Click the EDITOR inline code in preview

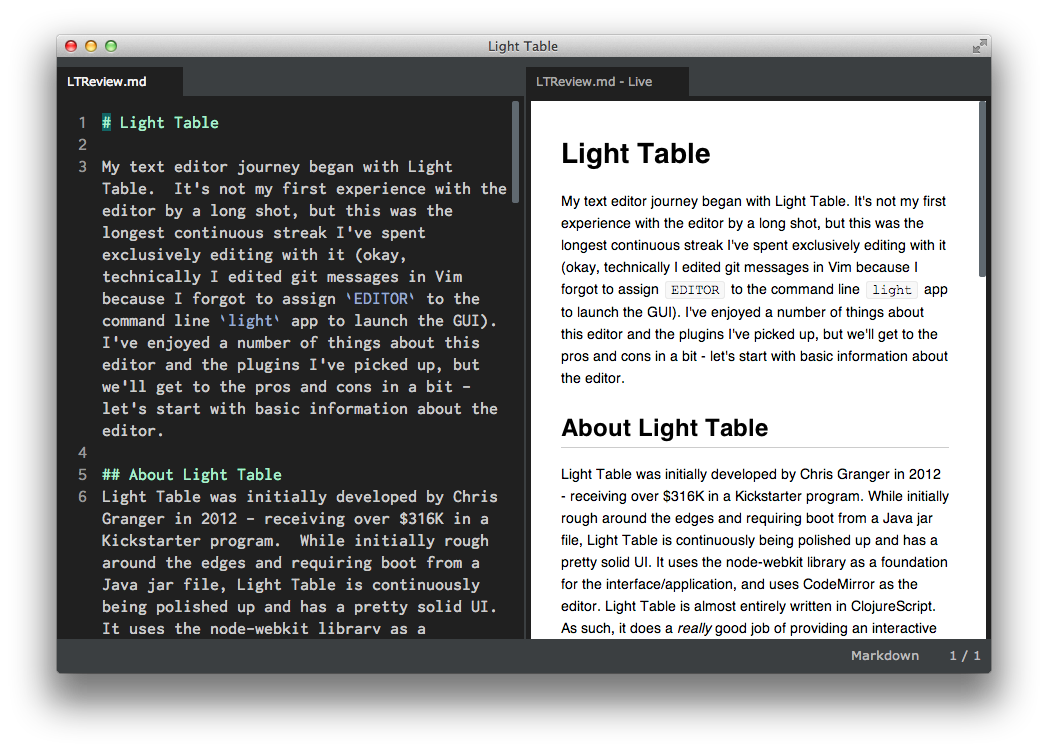(694, 290)
